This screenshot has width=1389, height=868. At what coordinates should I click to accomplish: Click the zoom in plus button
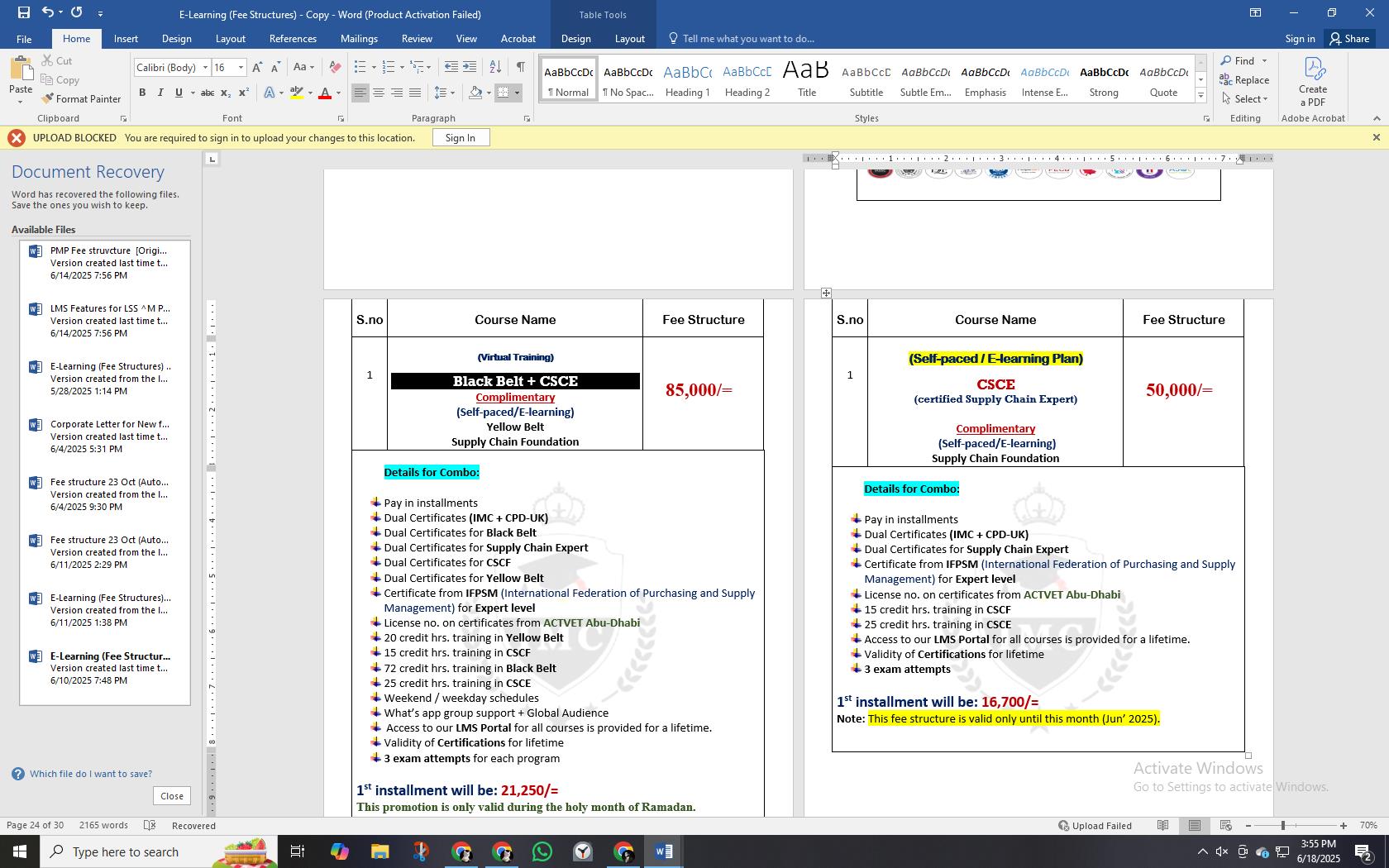(x=1344, y=825)
